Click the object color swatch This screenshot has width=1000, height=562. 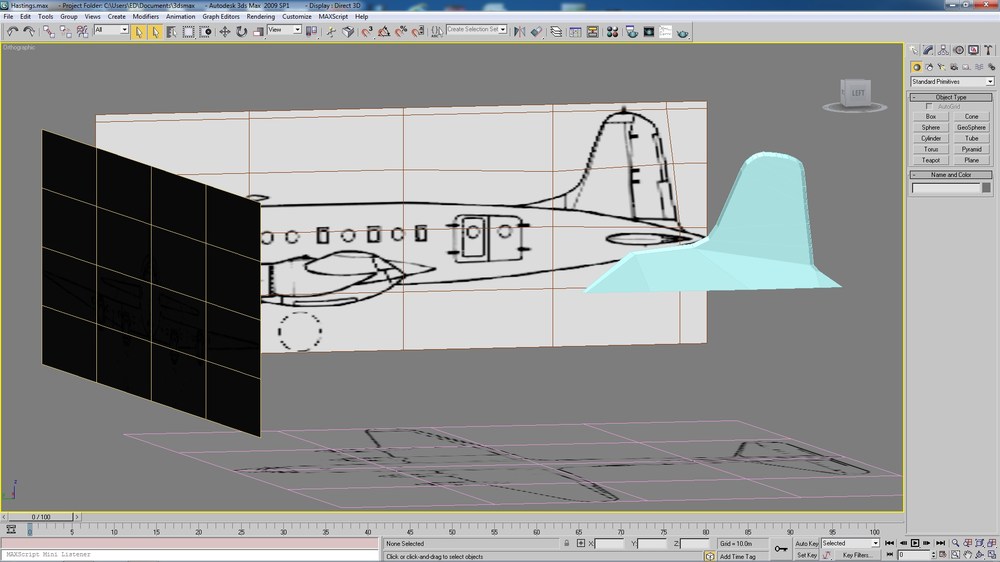[986, 188]
